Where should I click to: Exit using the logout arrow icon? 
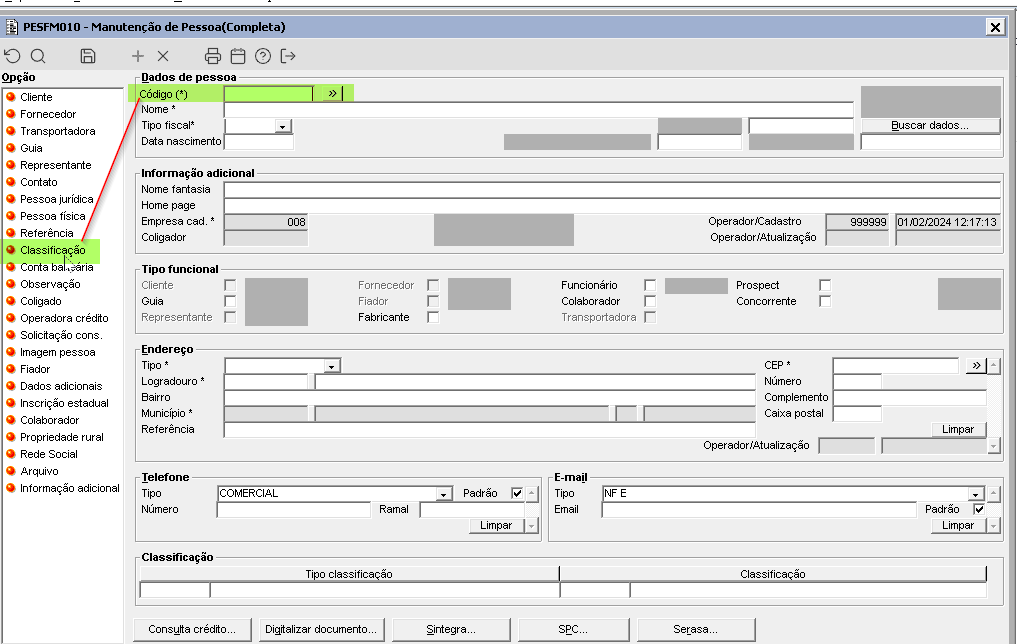point(288,56)
